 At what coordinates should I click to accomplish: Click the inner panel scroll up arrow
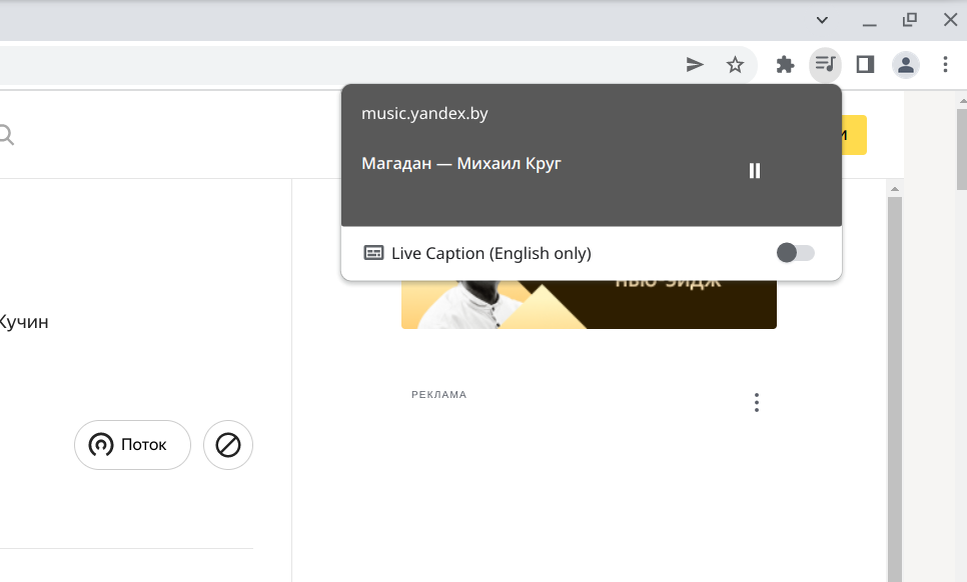pos(895,189)
